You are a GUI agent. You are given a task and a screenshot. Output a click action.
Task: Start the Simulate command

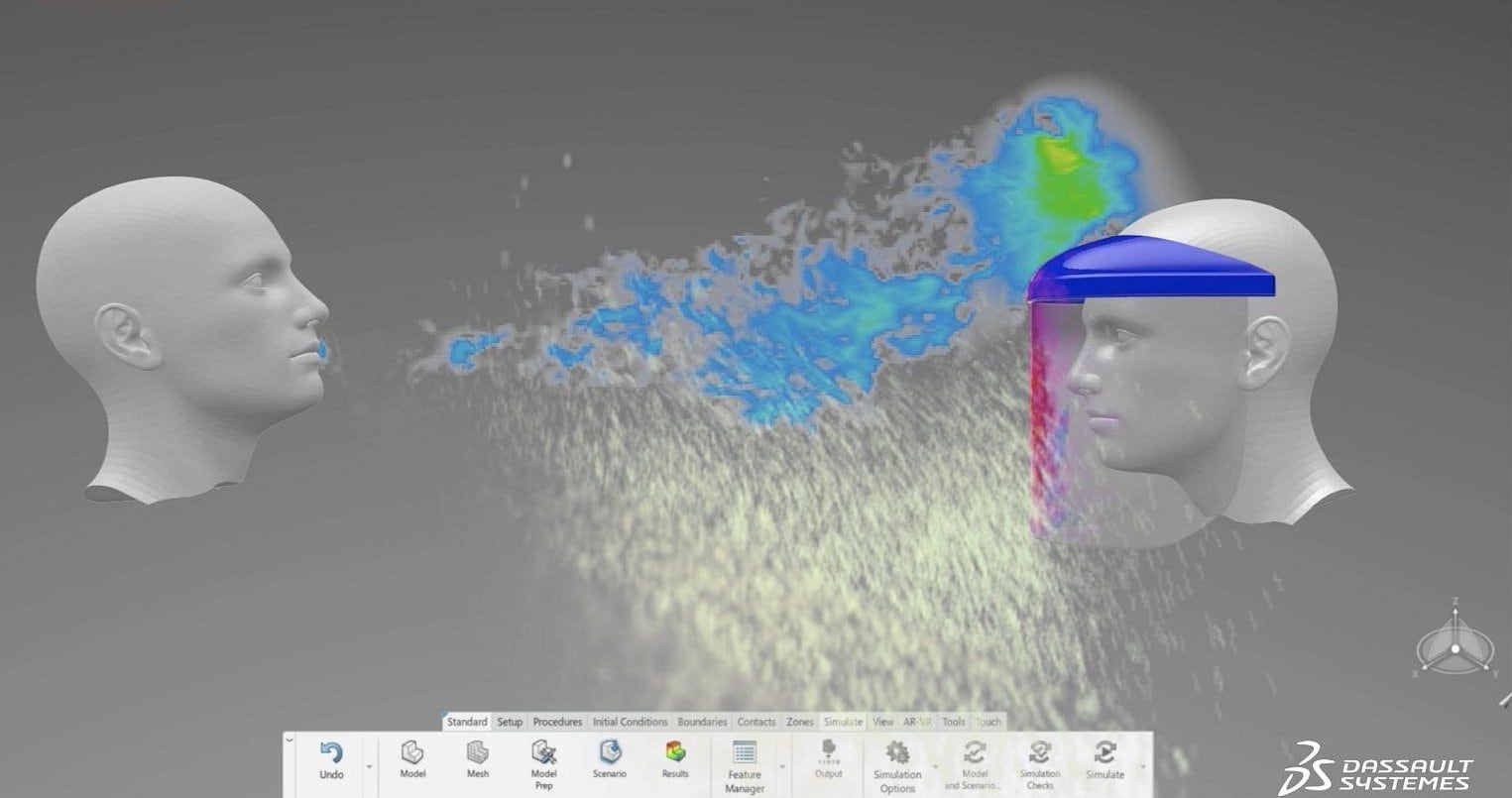click(1105, 752)
